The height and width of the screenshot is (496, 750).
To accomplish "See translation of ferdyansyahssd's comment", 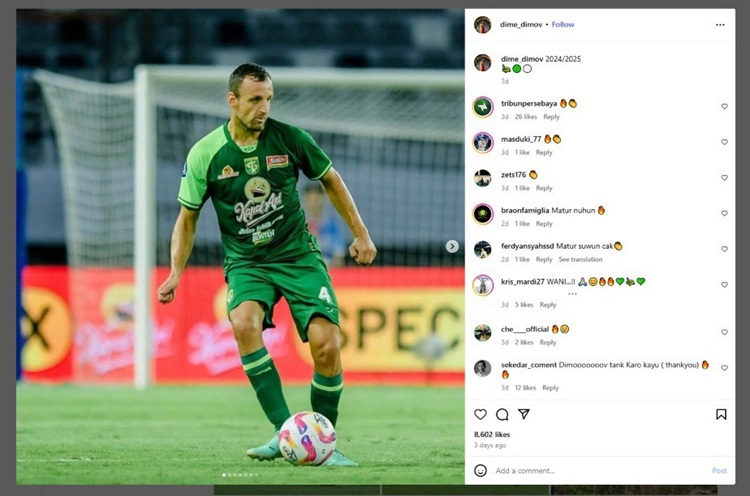I will pos(580,259).
